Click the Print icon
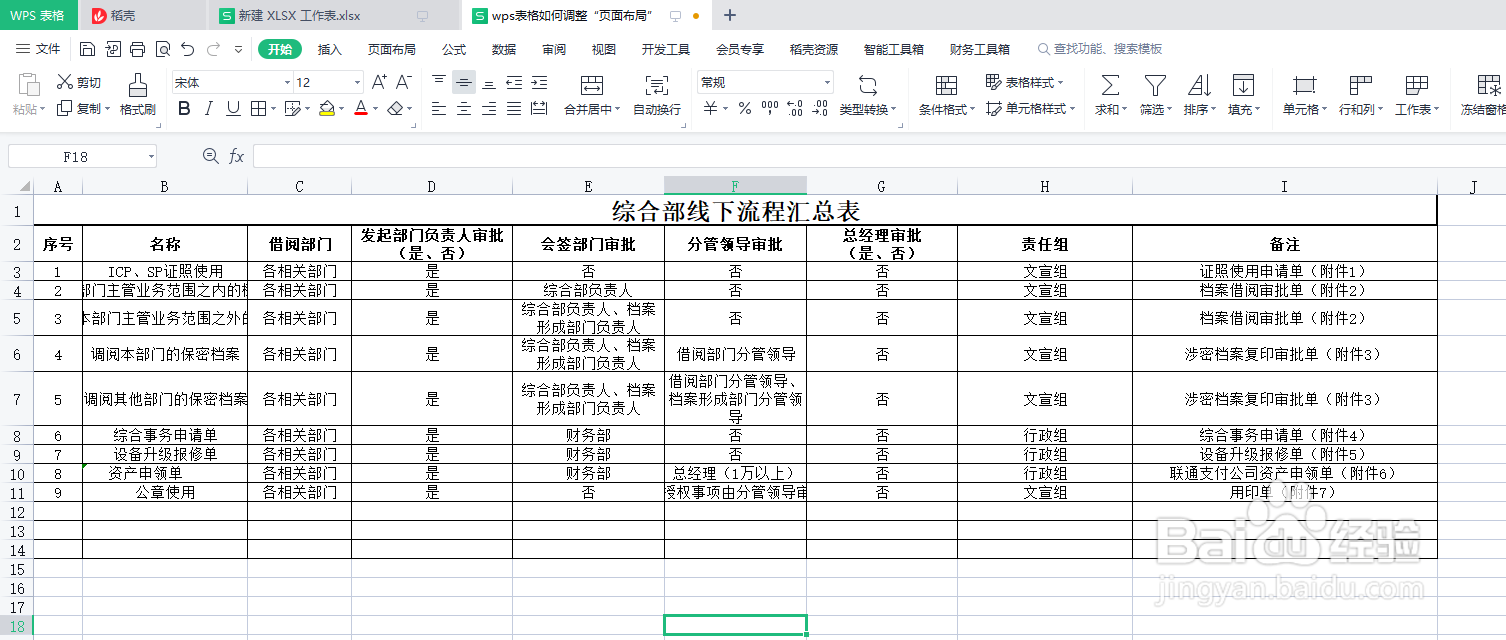 (x=137, y=49)
